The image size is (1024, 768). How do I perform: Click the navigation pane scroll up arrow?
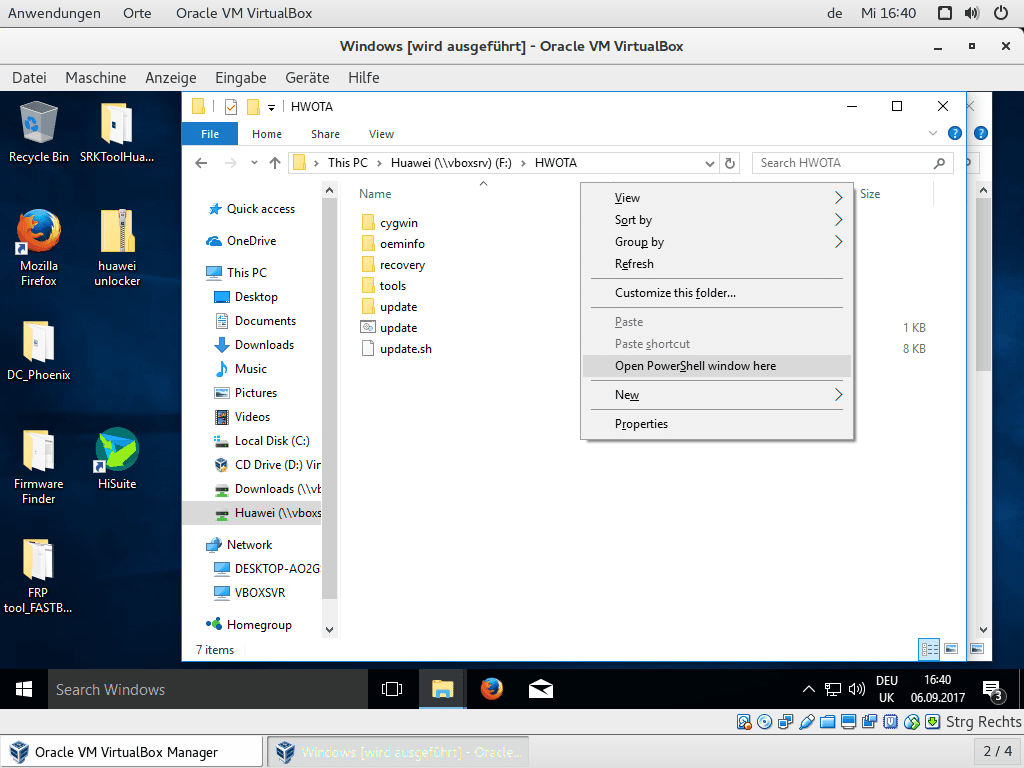[x=330, y=191]
